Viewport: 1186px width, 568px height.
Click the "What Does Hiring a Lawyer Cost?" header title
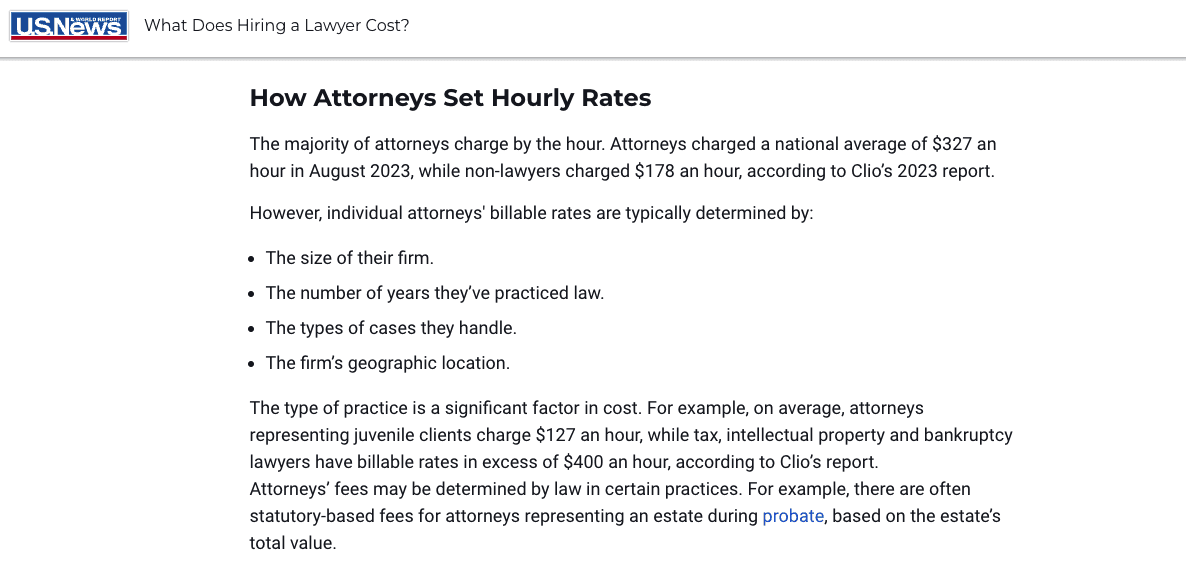[x=277, y=26]
